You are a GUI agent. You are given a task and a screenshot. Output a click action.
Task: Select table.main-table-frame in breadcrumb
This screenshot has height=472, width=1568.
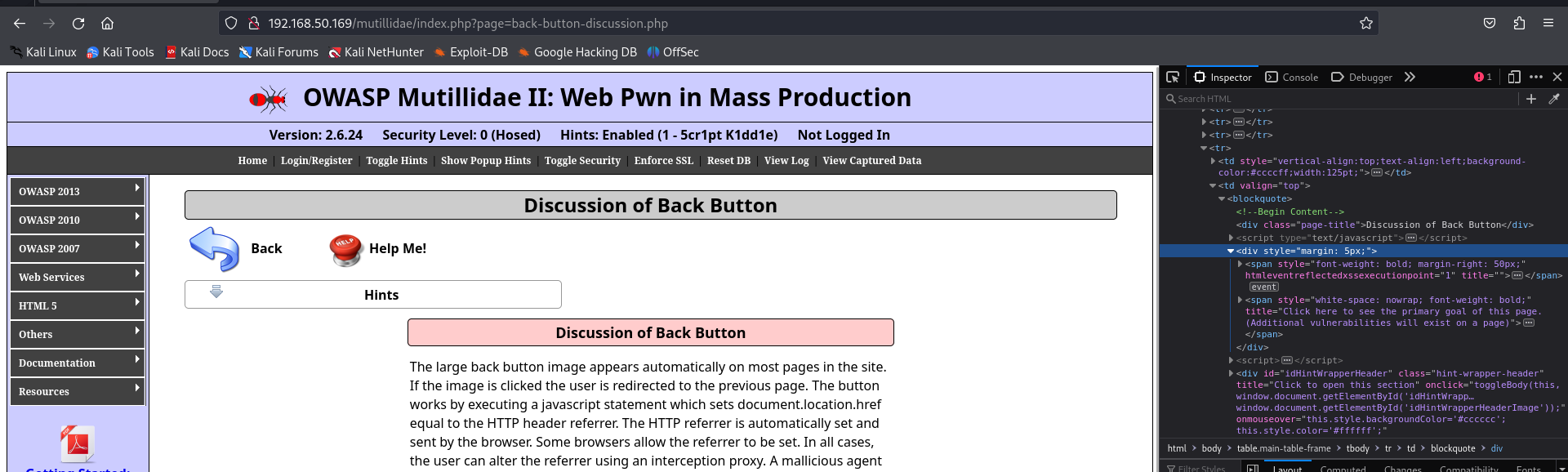(1283, 448)
